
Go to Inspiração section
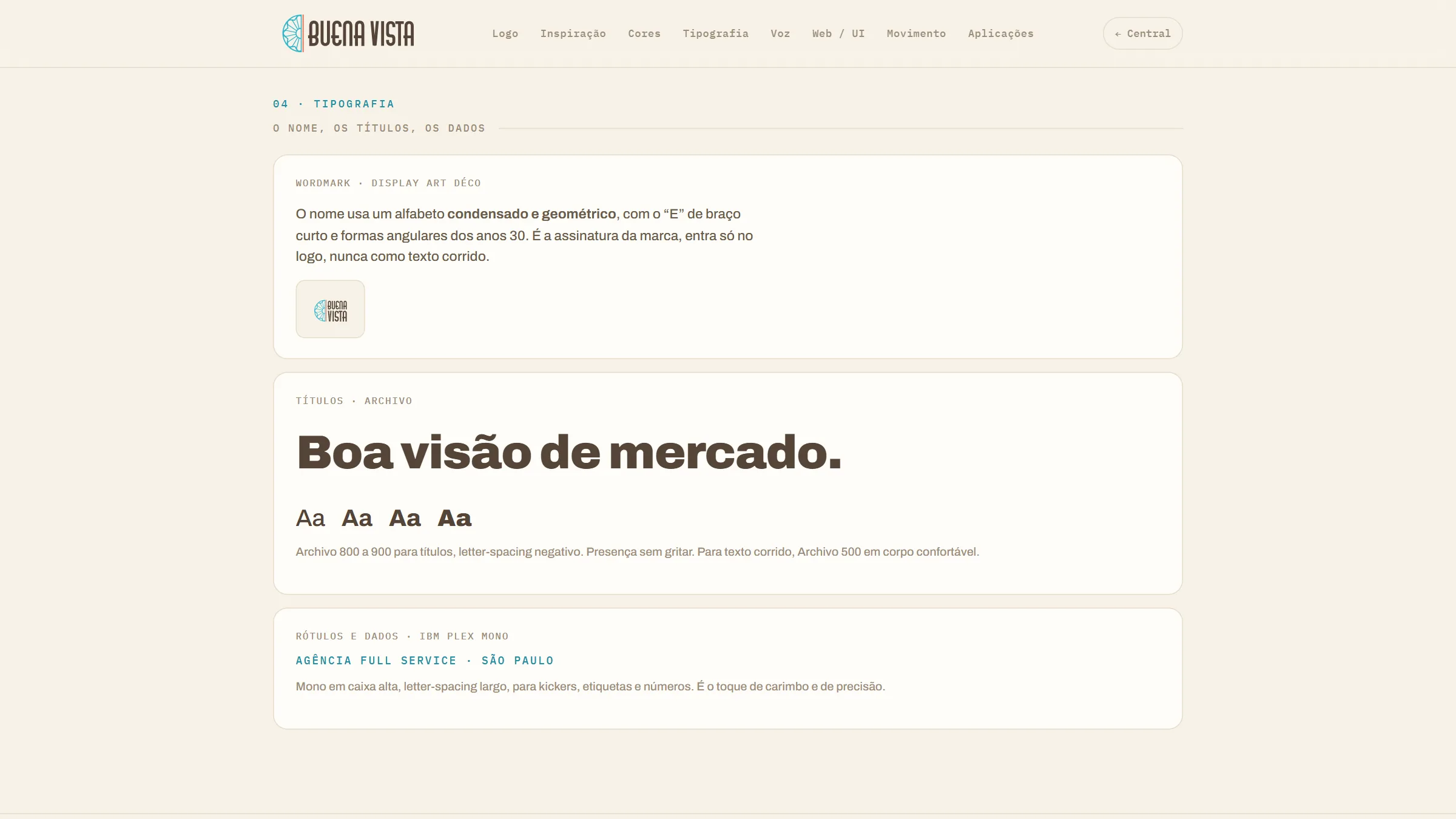(573, 33)
